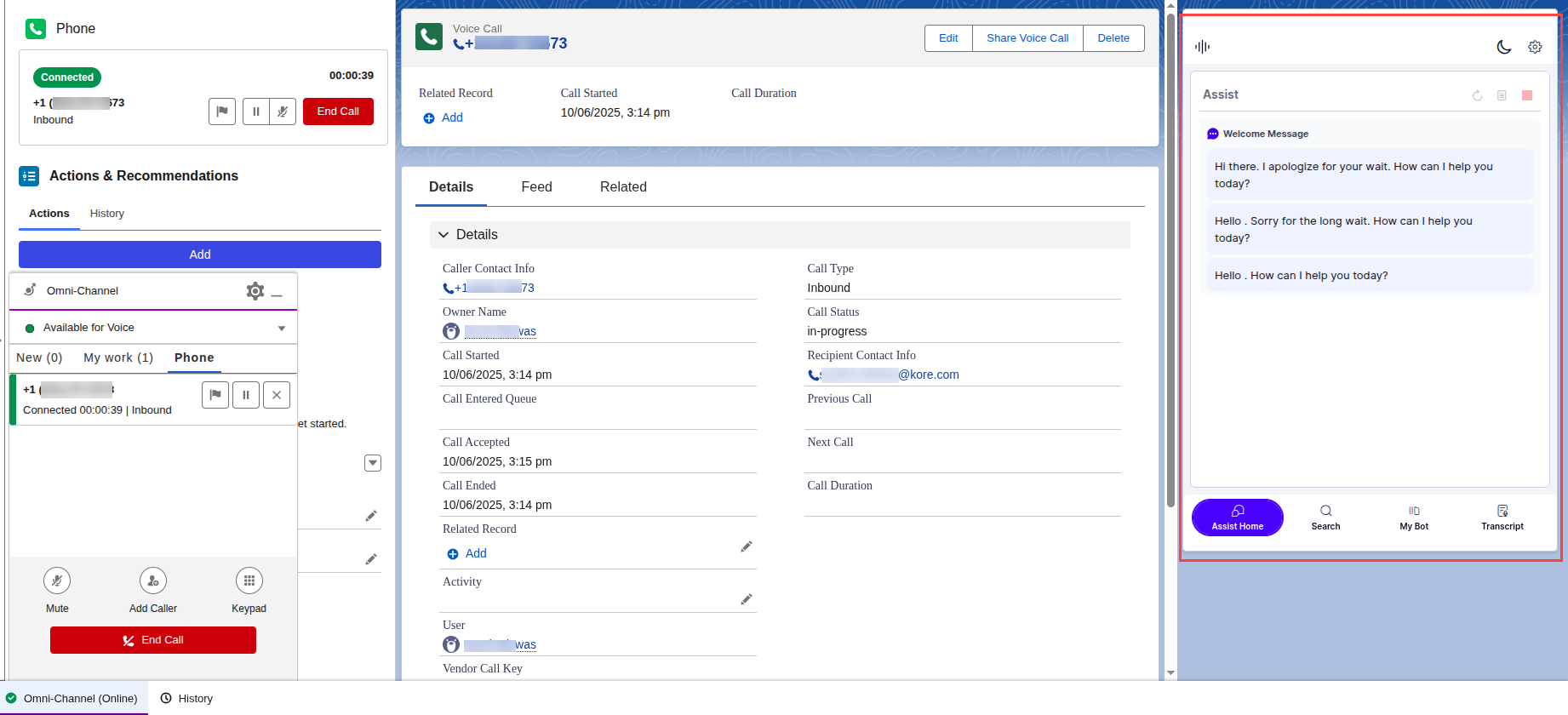Open My Bot in Assist panel
The width and height of the screenshot is (1568, 715).
click(x=1414, y=517)
